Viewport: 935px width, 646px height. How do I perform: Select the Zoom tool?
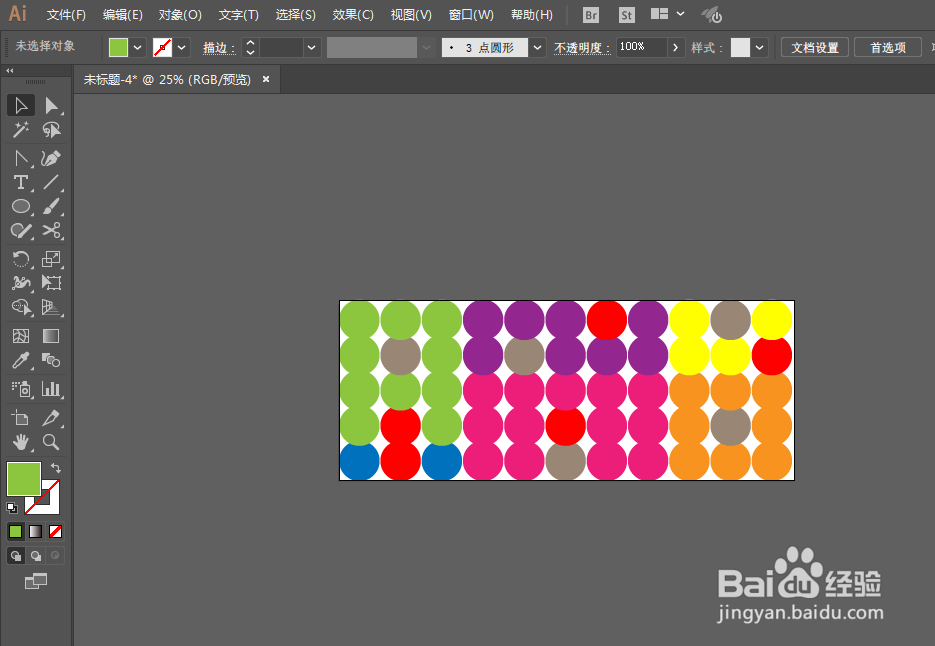click(x=51, y=442)
